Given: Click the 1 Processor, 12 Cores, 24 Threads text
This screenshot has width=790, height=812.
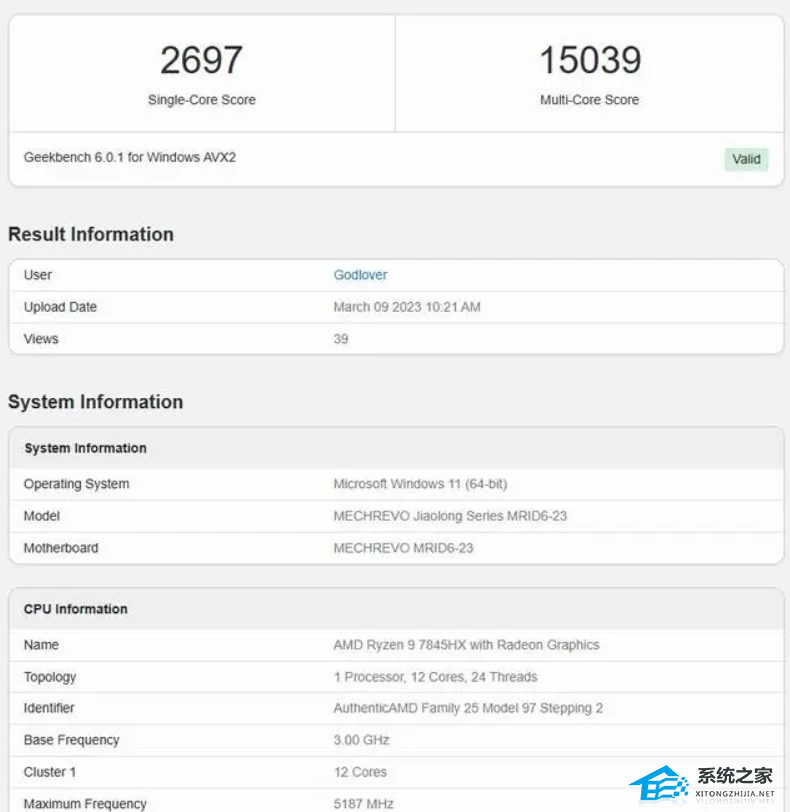Looking at the screenshot, I should point(435,677).
